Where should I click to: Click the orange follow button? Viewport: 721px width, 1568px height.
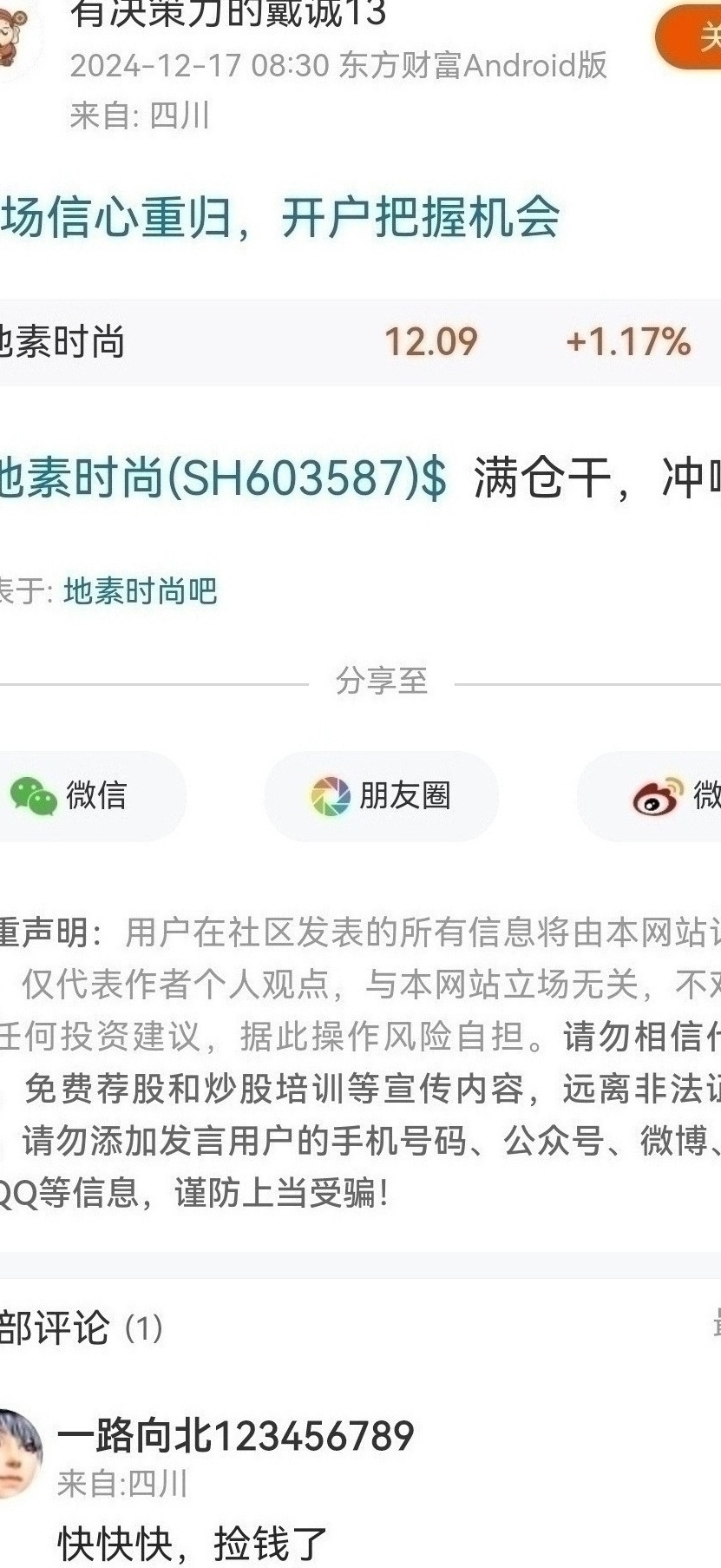[x=689, y=37]
